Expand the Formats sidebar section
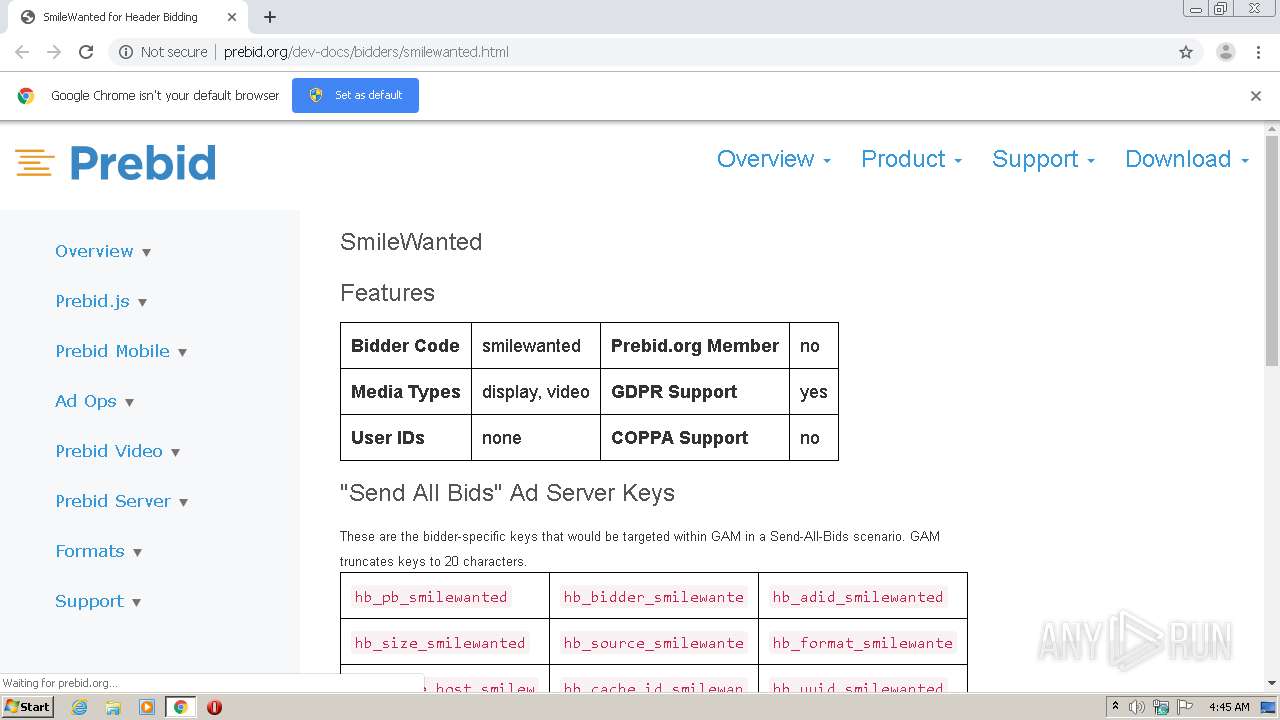1280x720 pixels. tap(98, 551)
